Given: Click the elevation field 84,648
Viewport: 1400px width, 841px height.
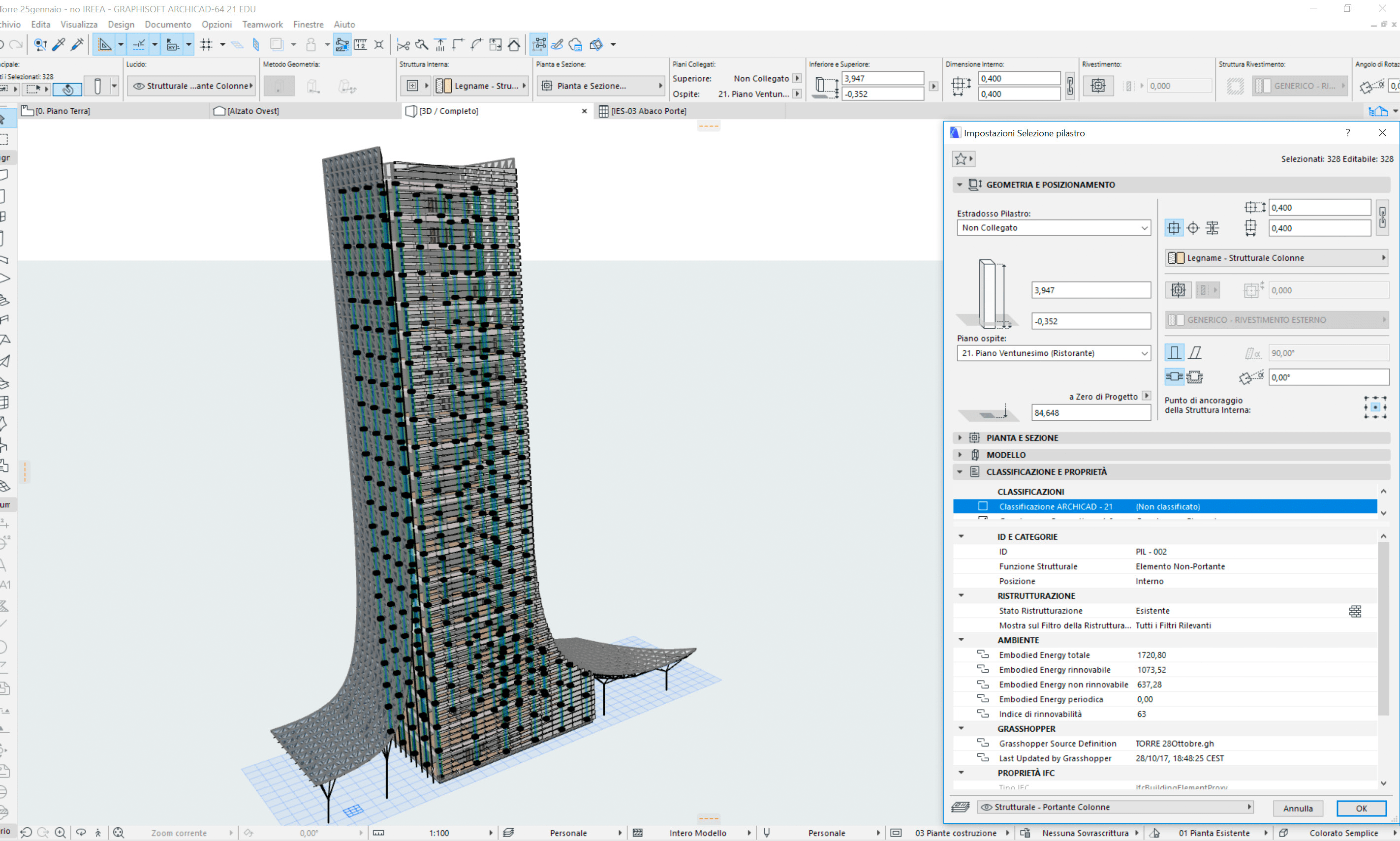Looking at the screenshot, I should click(1090, 412).
